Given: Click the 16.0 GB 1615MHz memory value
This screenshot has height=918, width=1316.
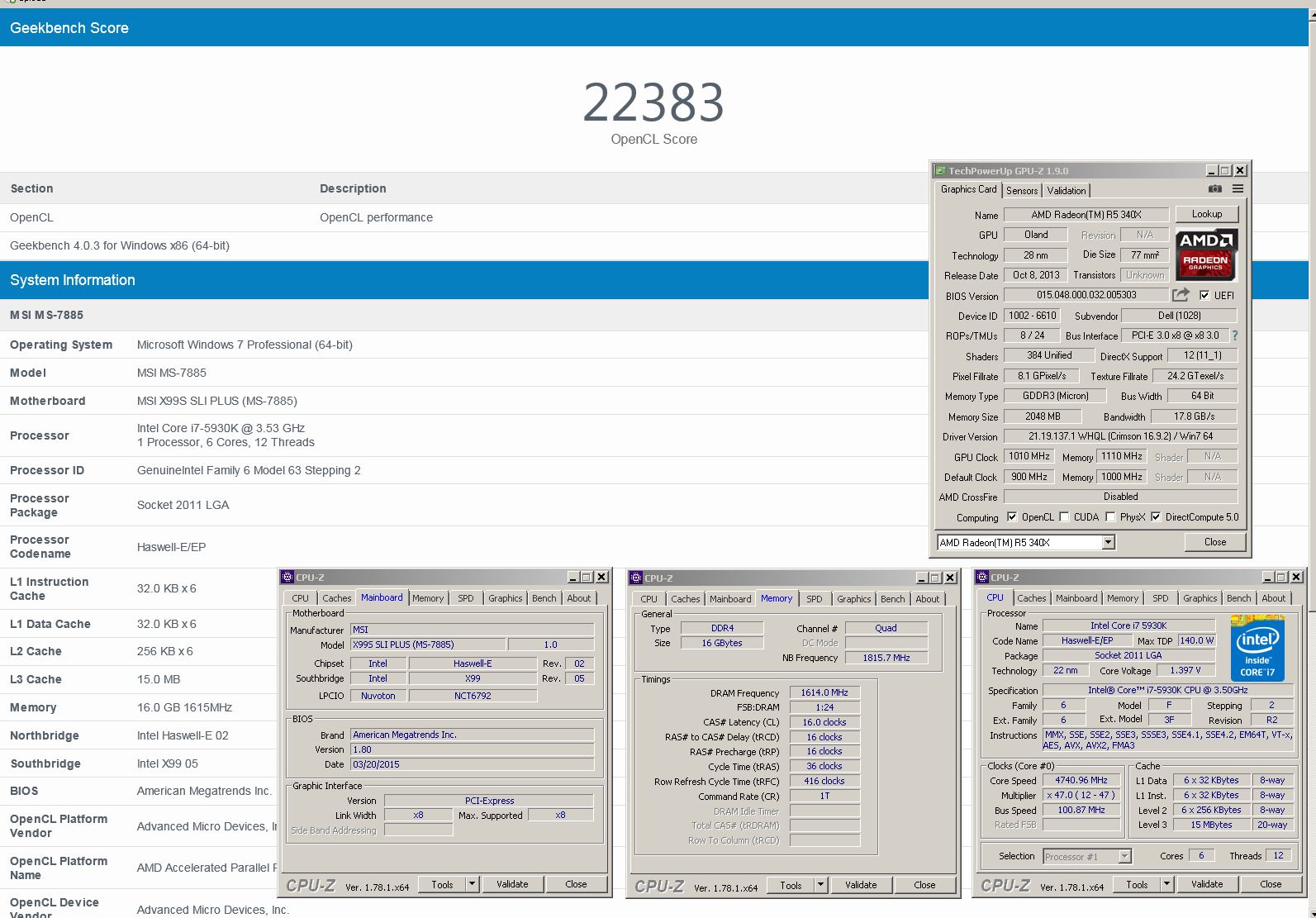Looking at the screenshot, I should (184, 707).
